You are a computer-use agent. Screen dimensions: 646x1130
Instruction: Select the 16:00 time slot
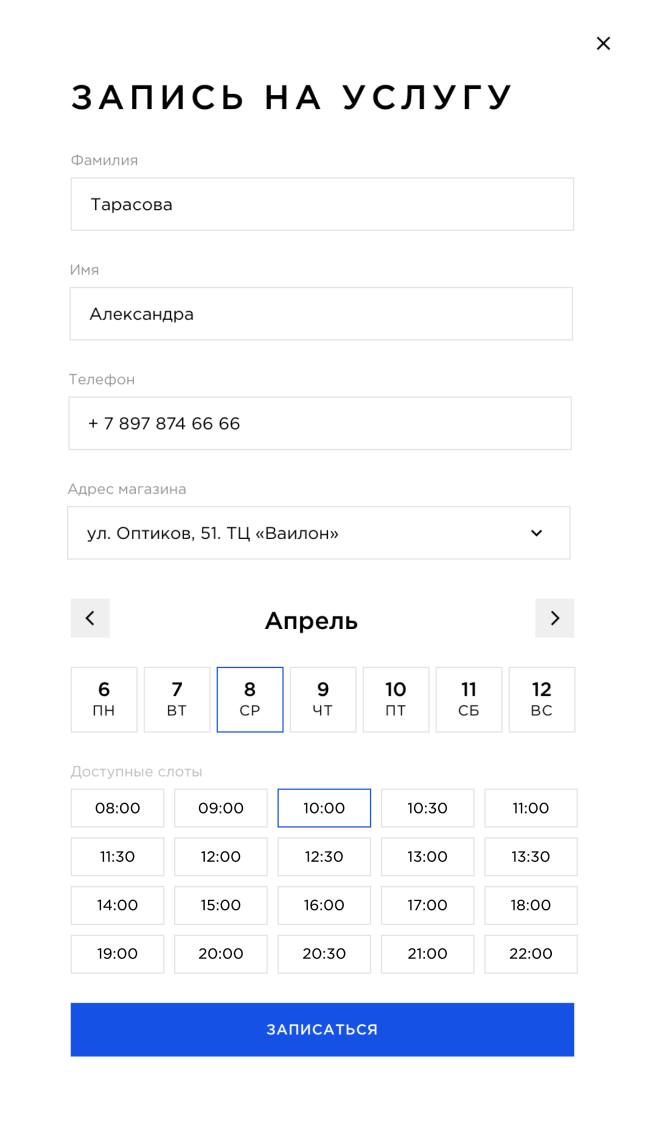point(324,905)
